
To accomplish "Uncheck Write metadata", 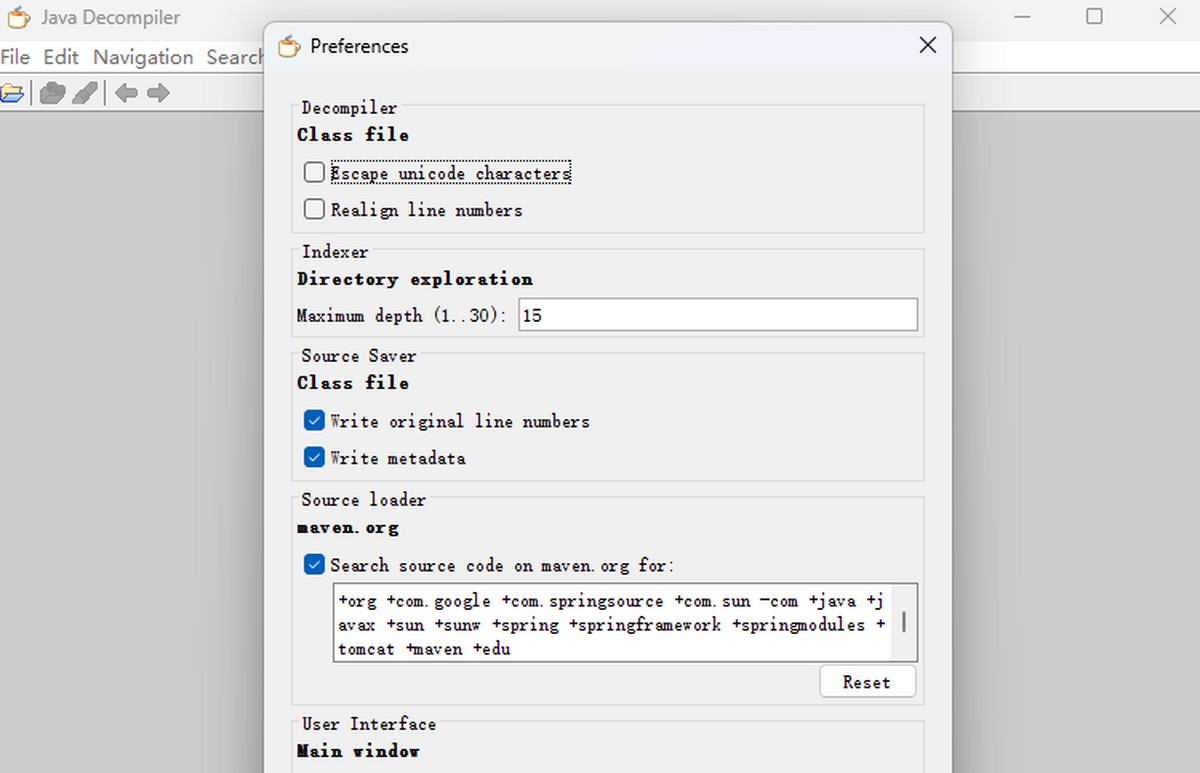I will 313,457.
